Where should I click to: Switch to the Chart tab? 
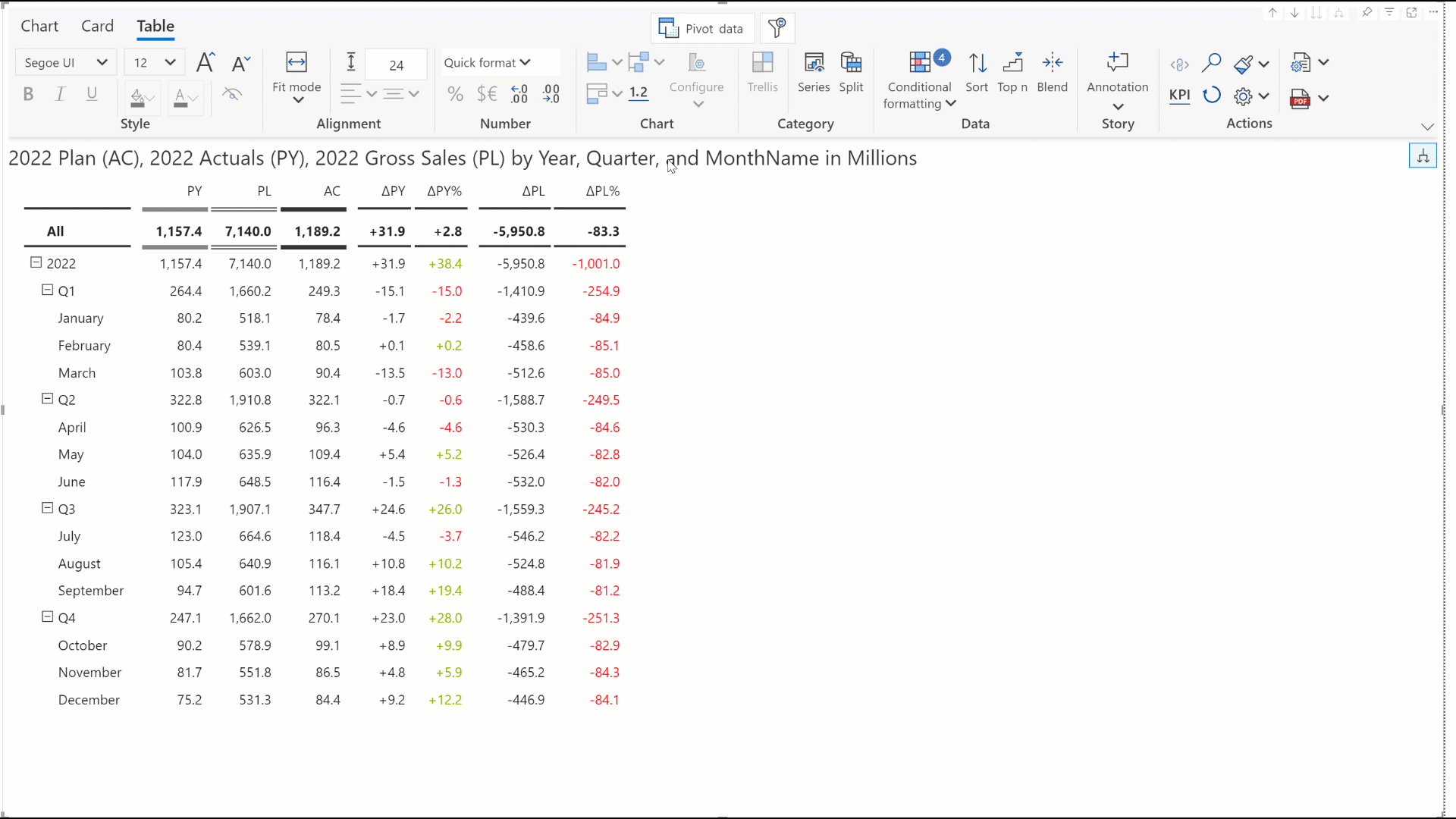click(39, 27)
